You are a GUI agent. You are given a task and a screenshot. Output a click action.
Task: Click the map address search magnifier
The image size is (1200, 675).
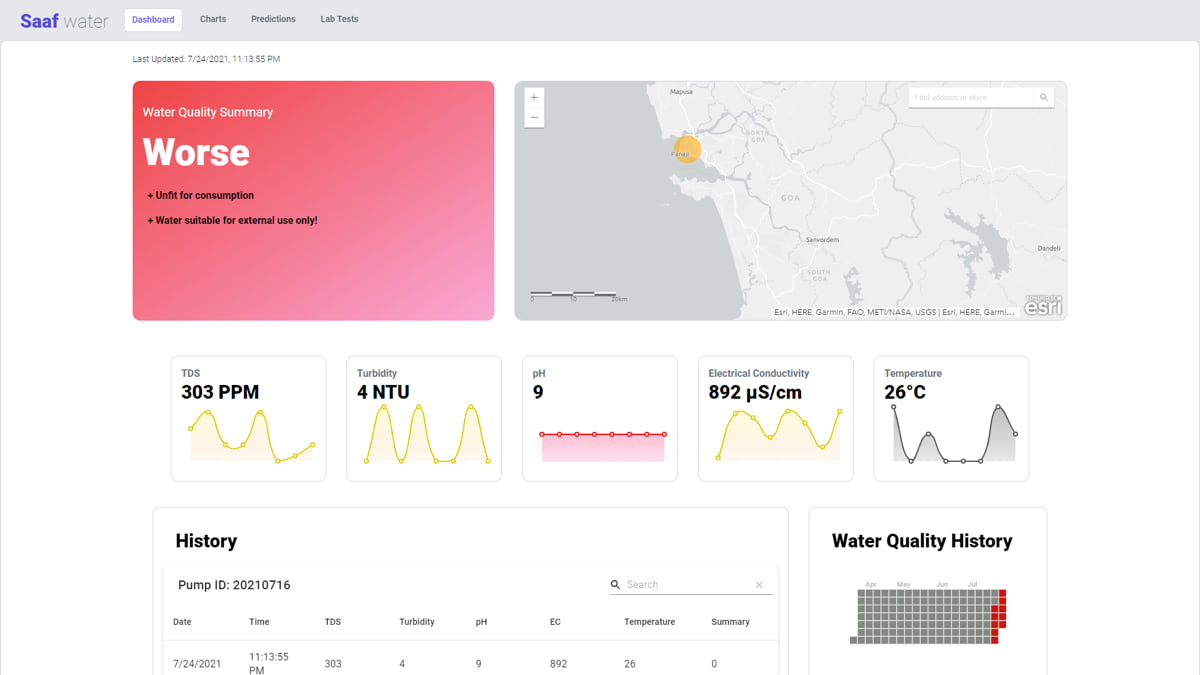(x=1044, y=98)
